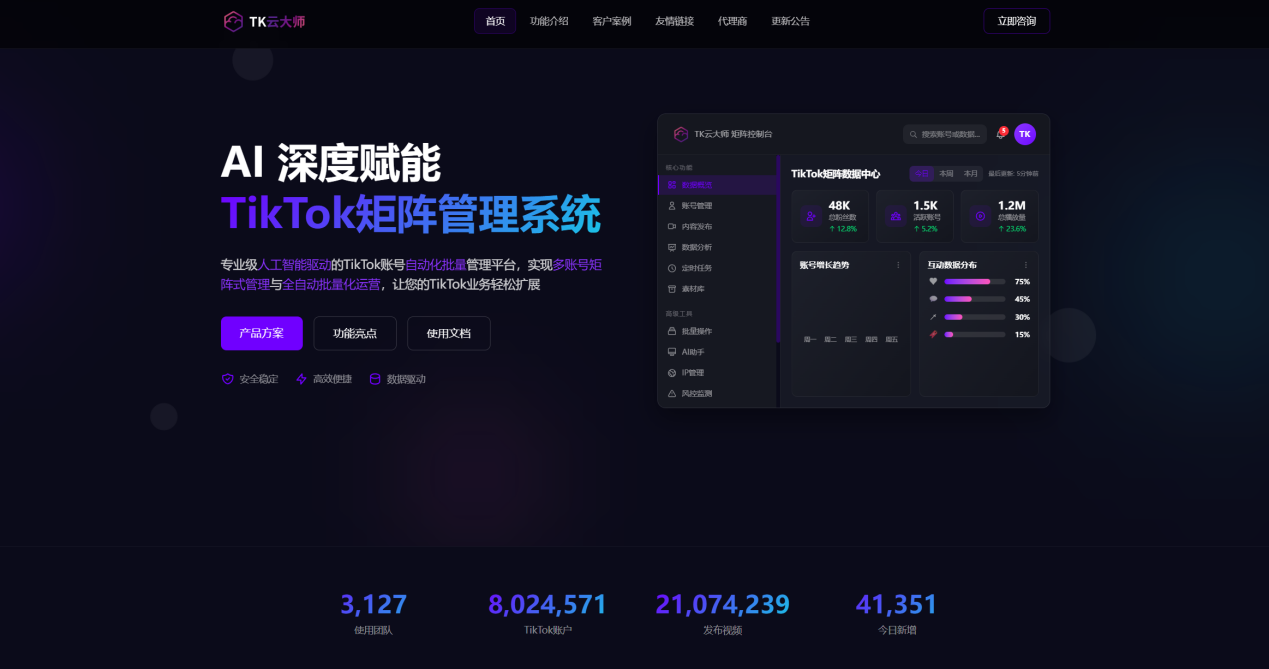The image size is (1269, 669).
Task: Open 账号增长趋势 panel options menu
Action: click(x=898, y=266)
